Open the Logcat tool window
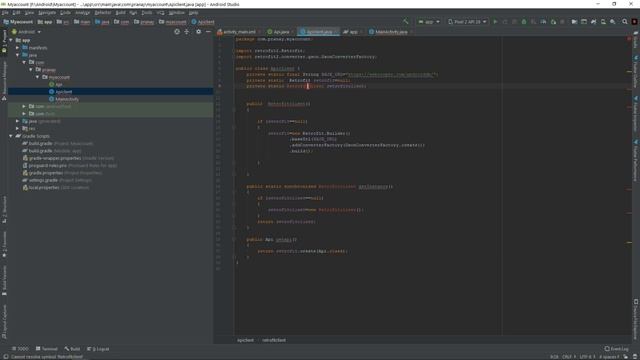The height and width of the screenshot is (360, 640). pyautogui.click(x=98, y=349)
